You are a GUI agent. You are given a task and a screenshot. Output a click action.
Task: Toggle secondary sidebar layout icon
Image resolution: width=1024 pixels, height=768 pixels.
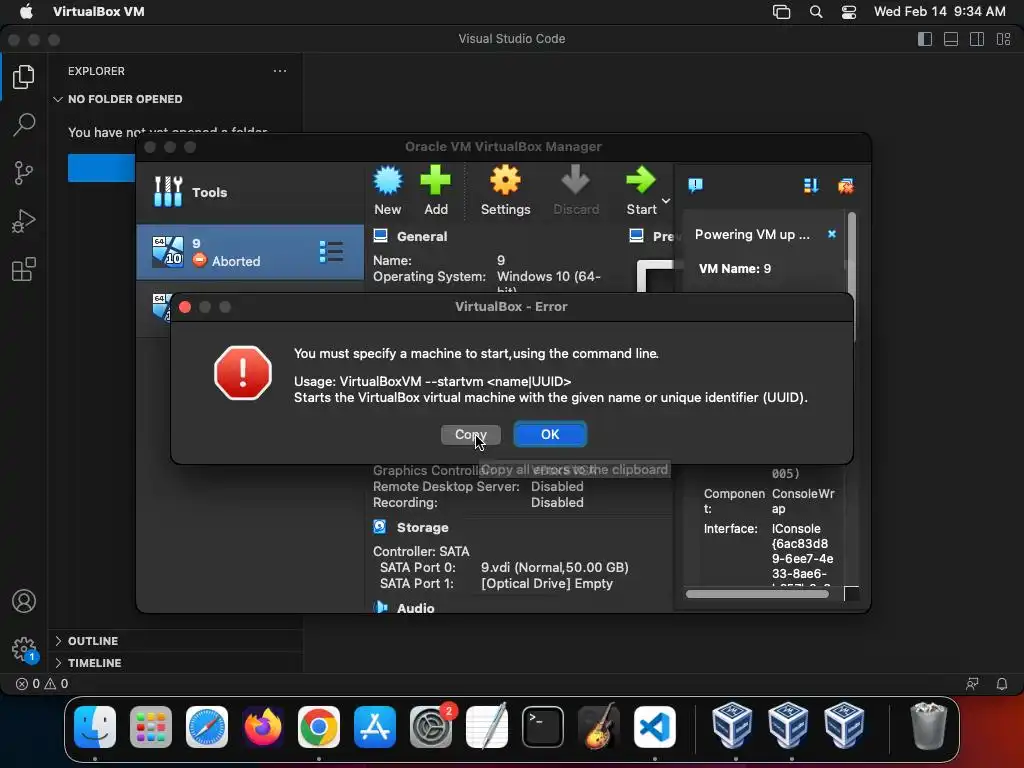977,39
